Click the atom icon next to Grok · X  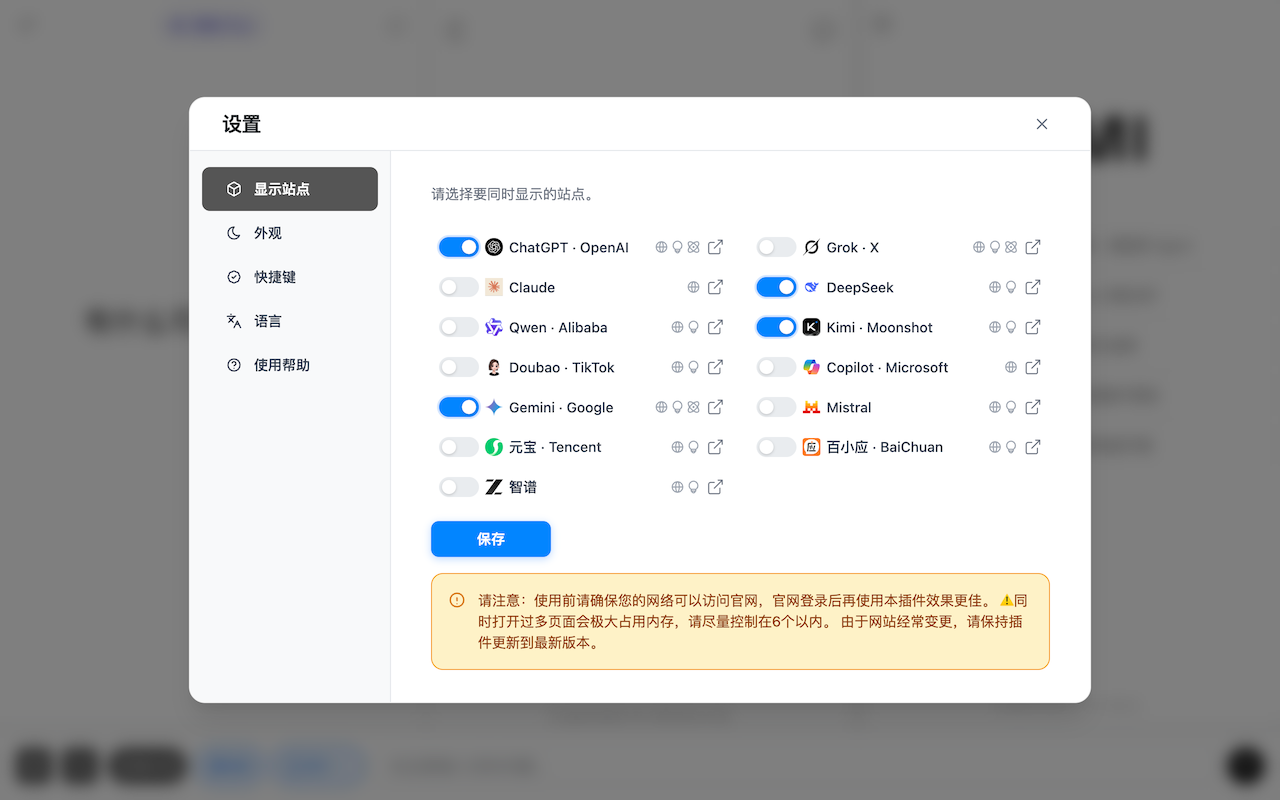(x=1013, y=247)
